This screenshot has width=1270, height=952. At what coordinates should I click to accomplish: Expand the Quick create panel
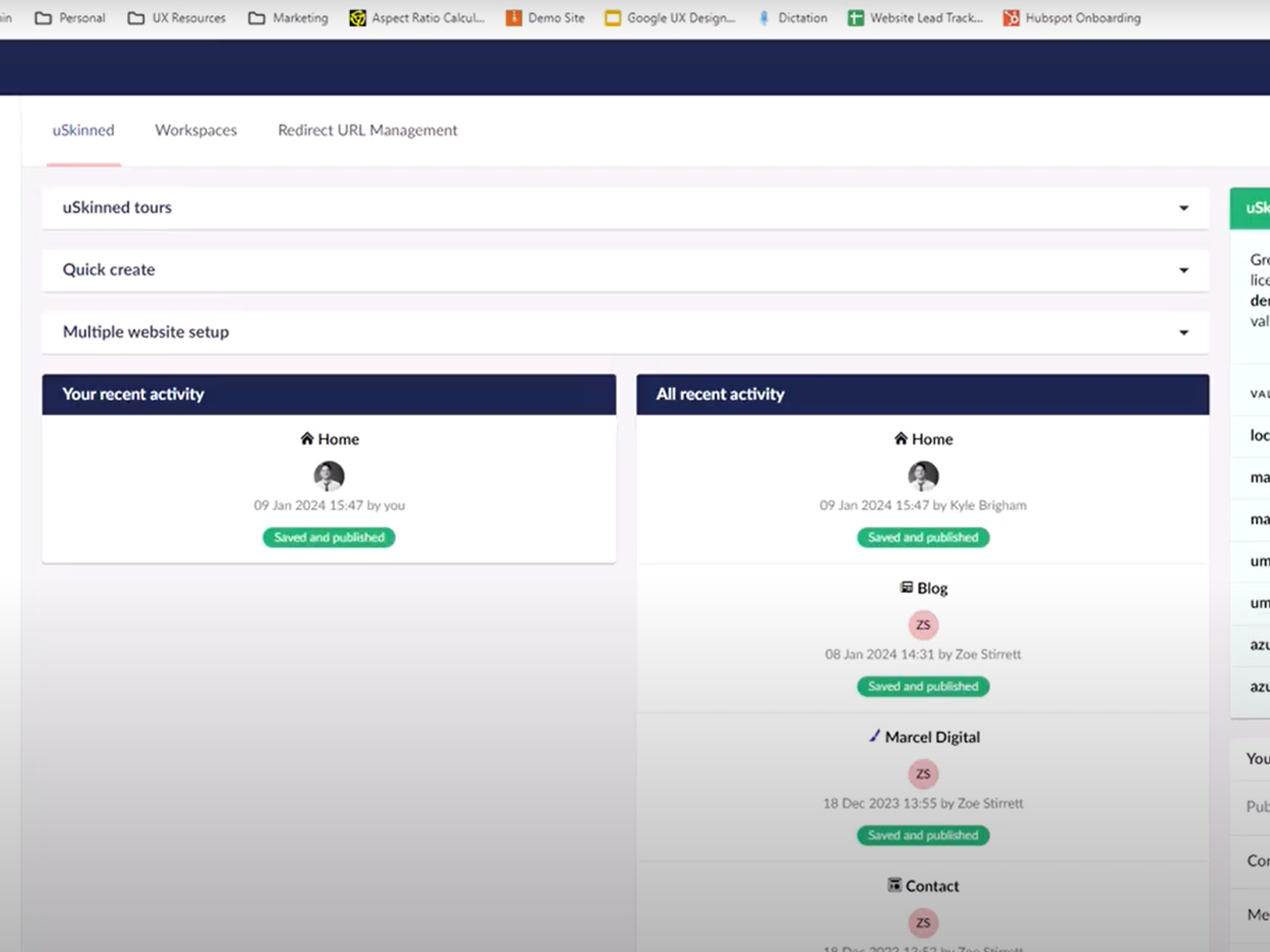[x=1183, y=271]
